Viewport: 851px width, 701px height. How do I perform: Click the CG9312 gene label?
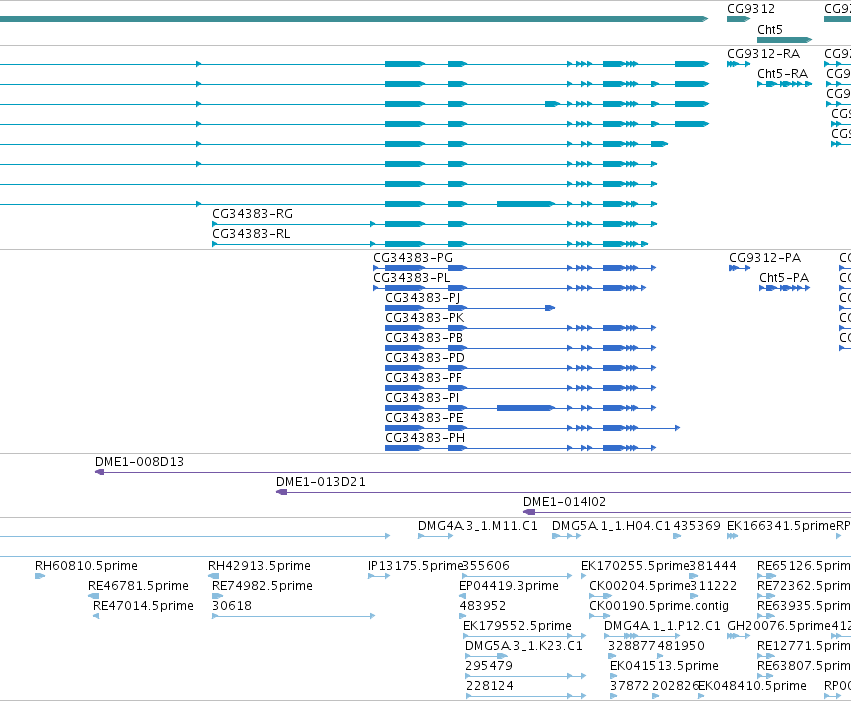(751, 9)
